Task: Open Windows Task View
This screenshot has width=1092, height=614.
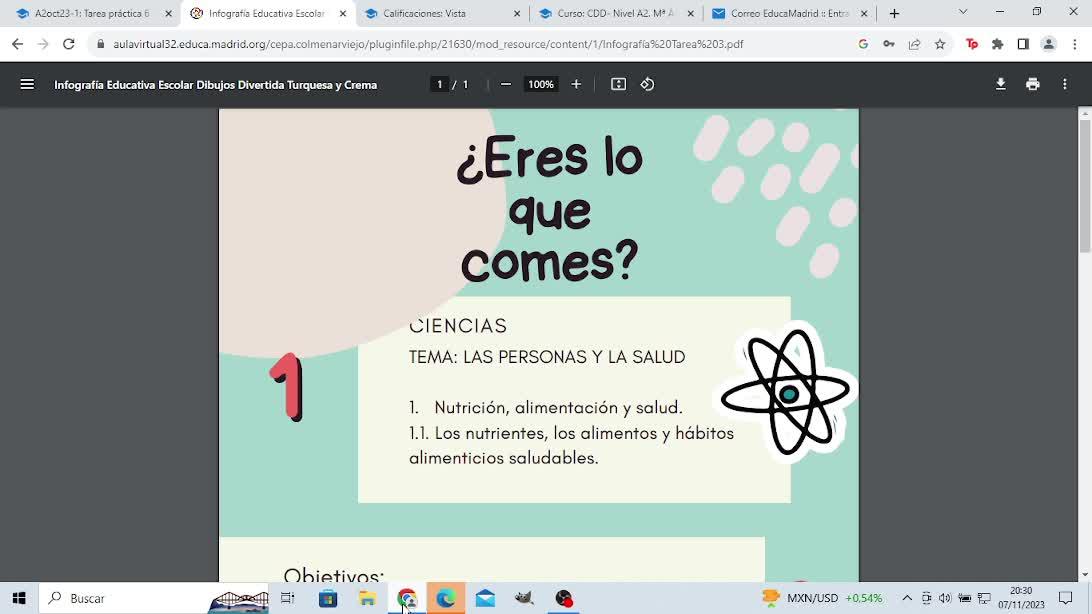Action: coord(288,598)
